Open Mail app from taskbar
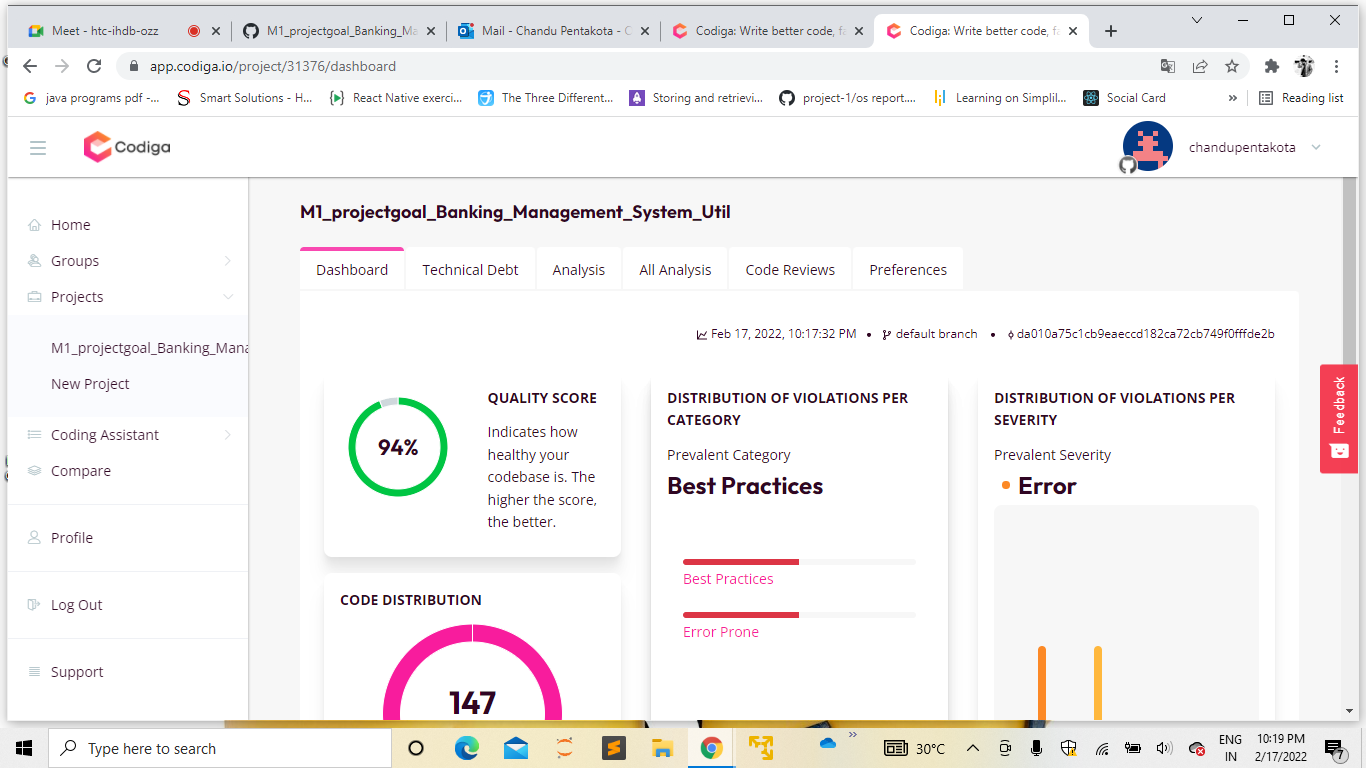 click(x=516, y=748)
